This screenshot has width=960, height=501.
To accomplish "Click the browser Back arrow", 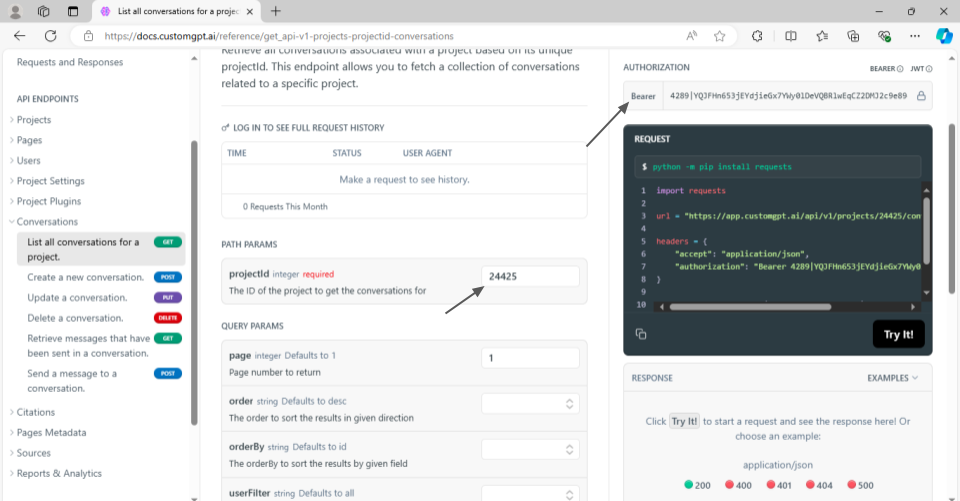I will (x=20, y=36).
